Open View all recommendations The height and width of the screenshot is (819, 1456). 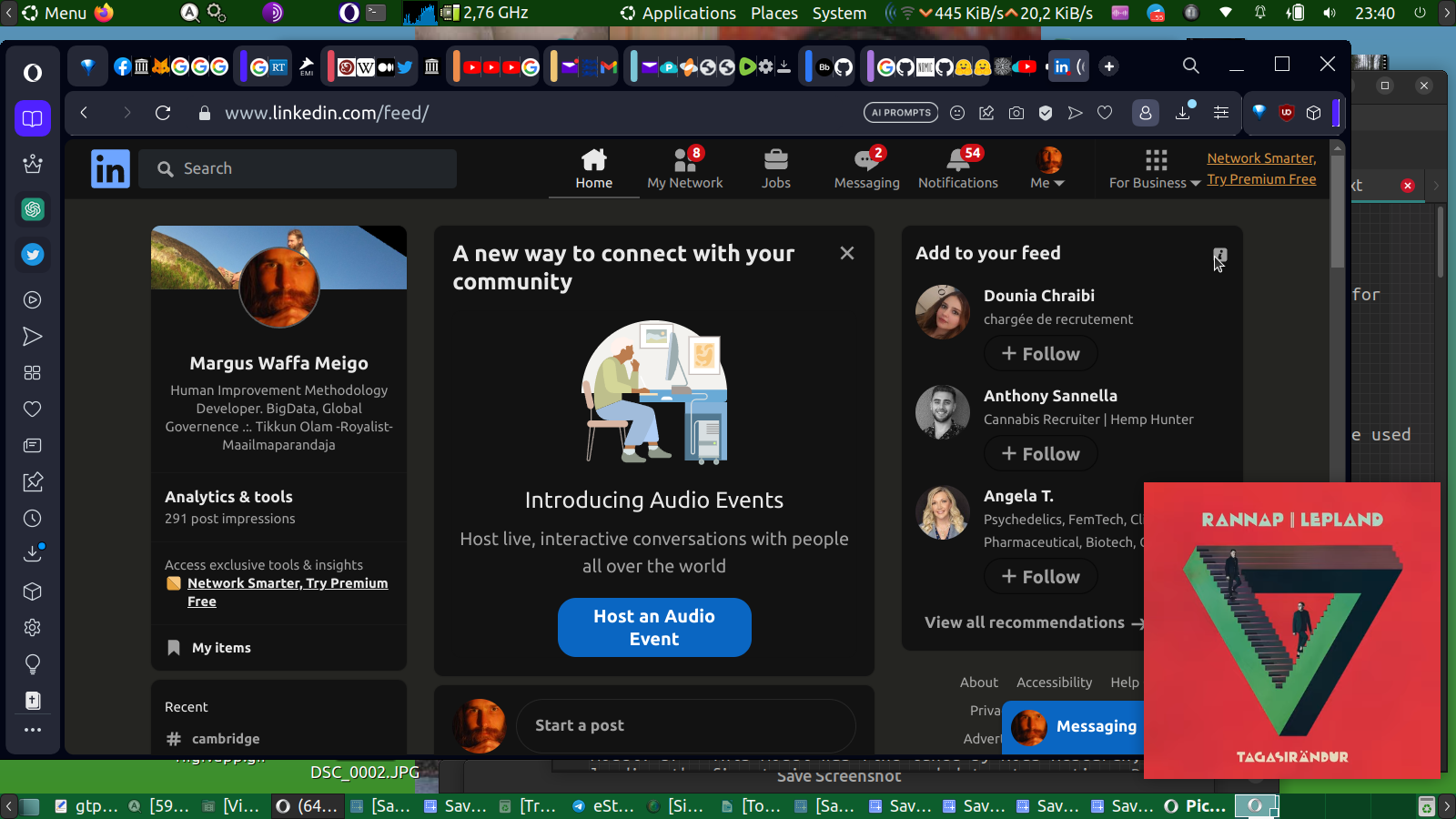pos(1035,622)
